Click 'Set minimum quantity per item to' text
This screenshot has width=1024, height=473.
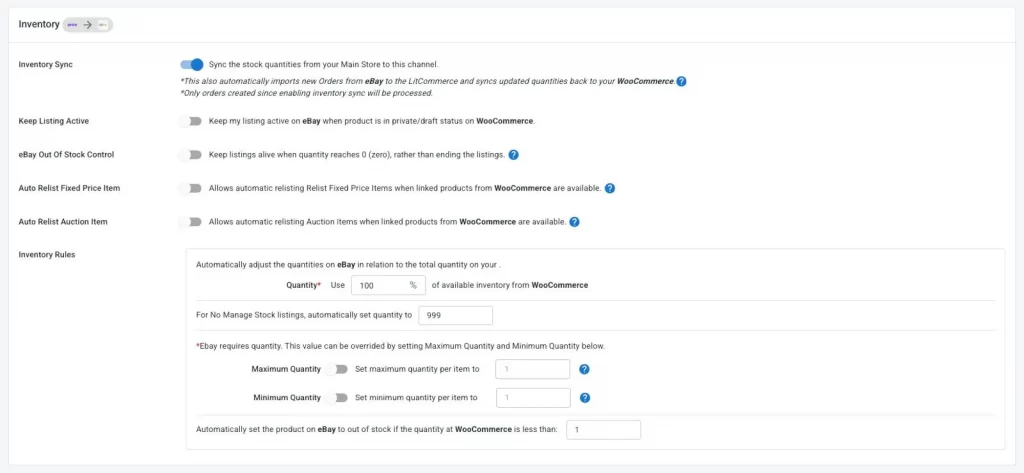point(417,397)
